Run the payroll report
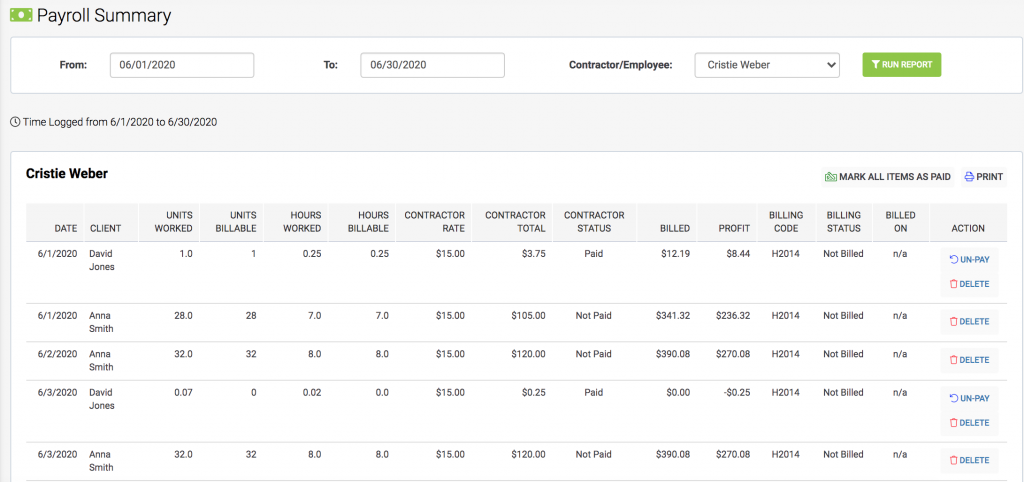 [x=902, y=65]
